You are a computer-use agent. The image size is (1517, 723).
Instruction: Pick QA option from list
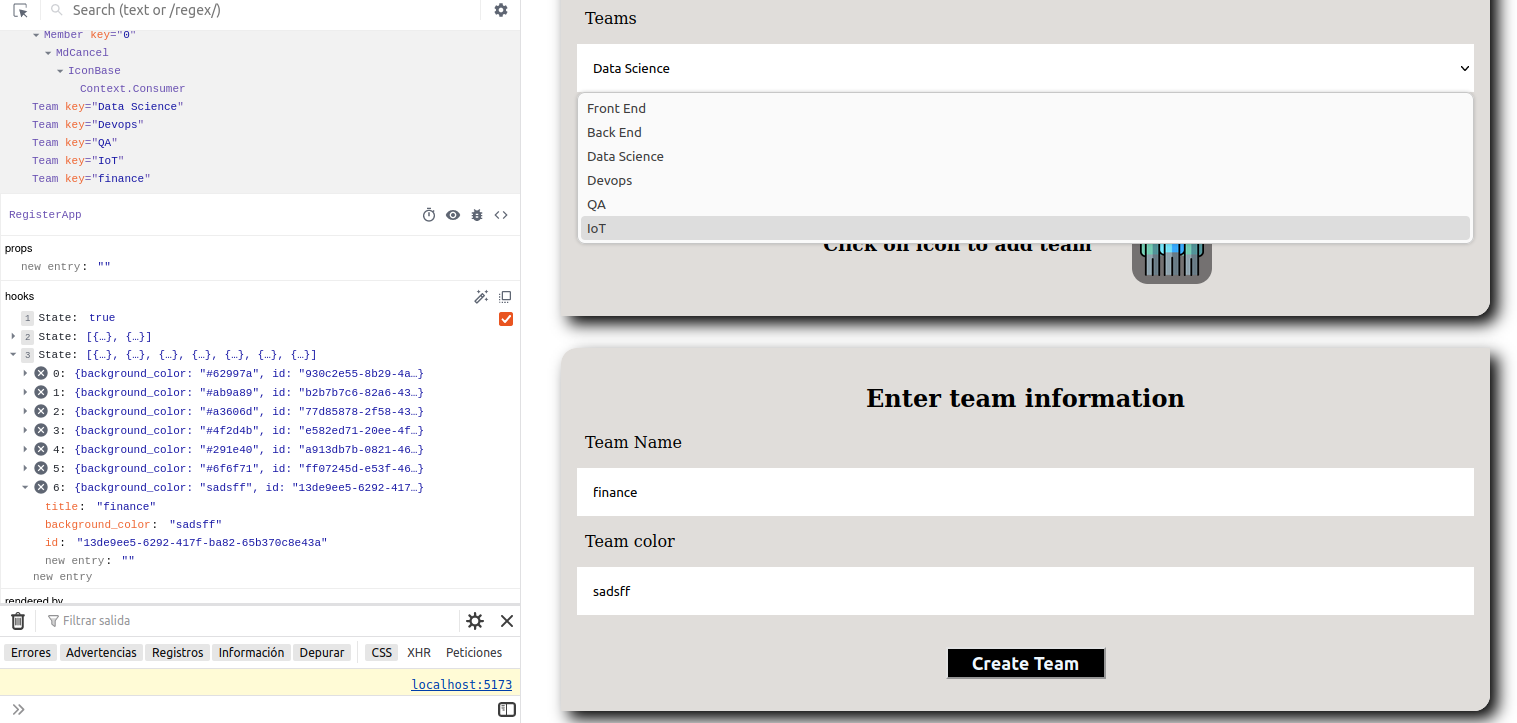[x=1025, y=204]
